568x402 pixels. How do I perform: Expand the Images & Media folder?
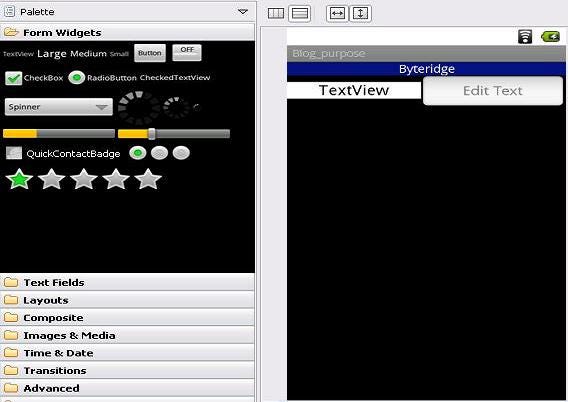tap(127, 335)
